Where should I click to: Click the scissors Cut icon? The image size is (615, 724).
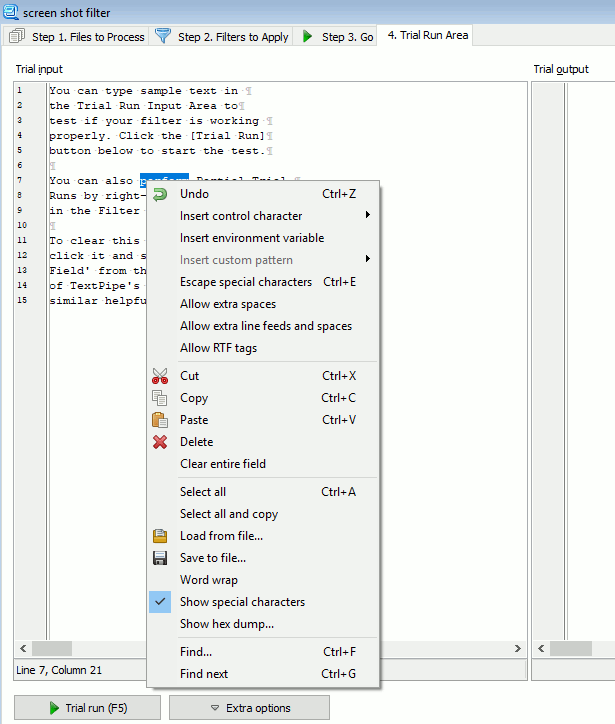tap(160, 376)
